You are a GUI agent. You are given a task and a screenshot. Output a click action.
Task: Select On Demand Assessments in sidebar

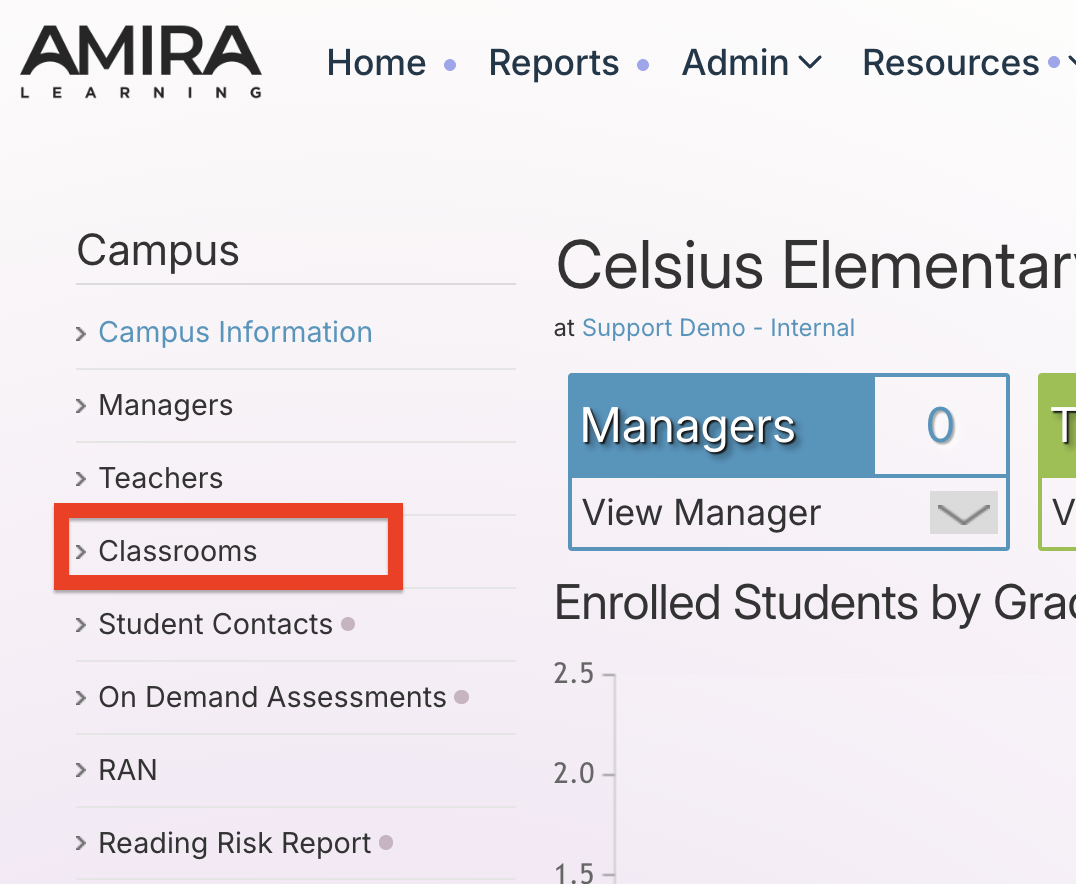click(x=271, y=697)
